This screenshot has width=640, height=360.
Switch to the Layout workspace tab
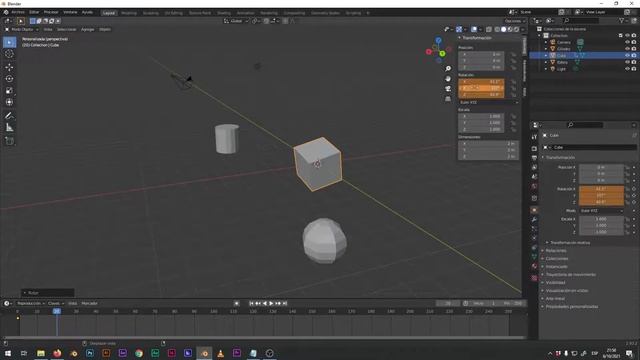[109, 13]
